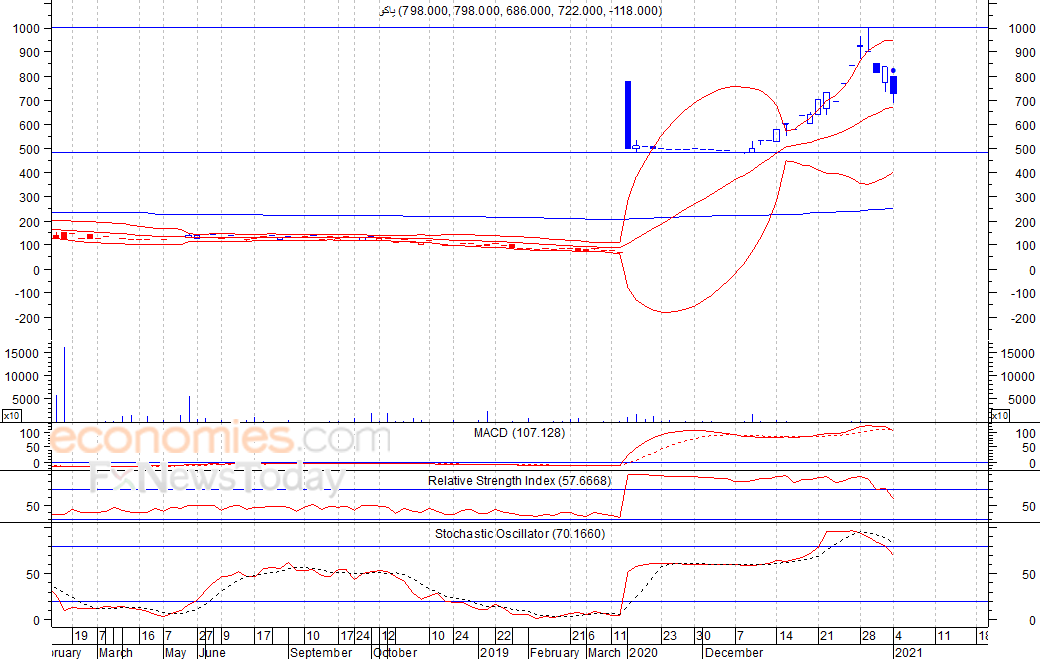Screen dimensions: 1040x659
Task: Select the Stochastic Oscillator (70.1660) label
Action: [x=520, y=534]
